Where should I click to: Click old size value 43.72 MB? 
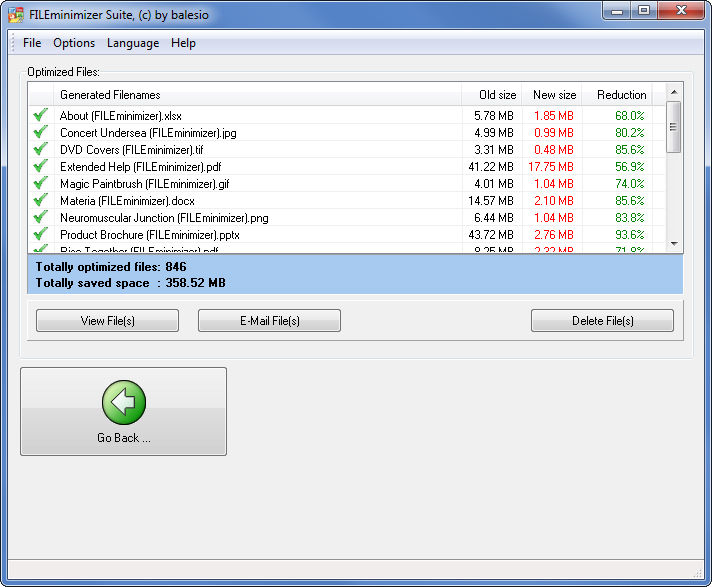(491, 235)
